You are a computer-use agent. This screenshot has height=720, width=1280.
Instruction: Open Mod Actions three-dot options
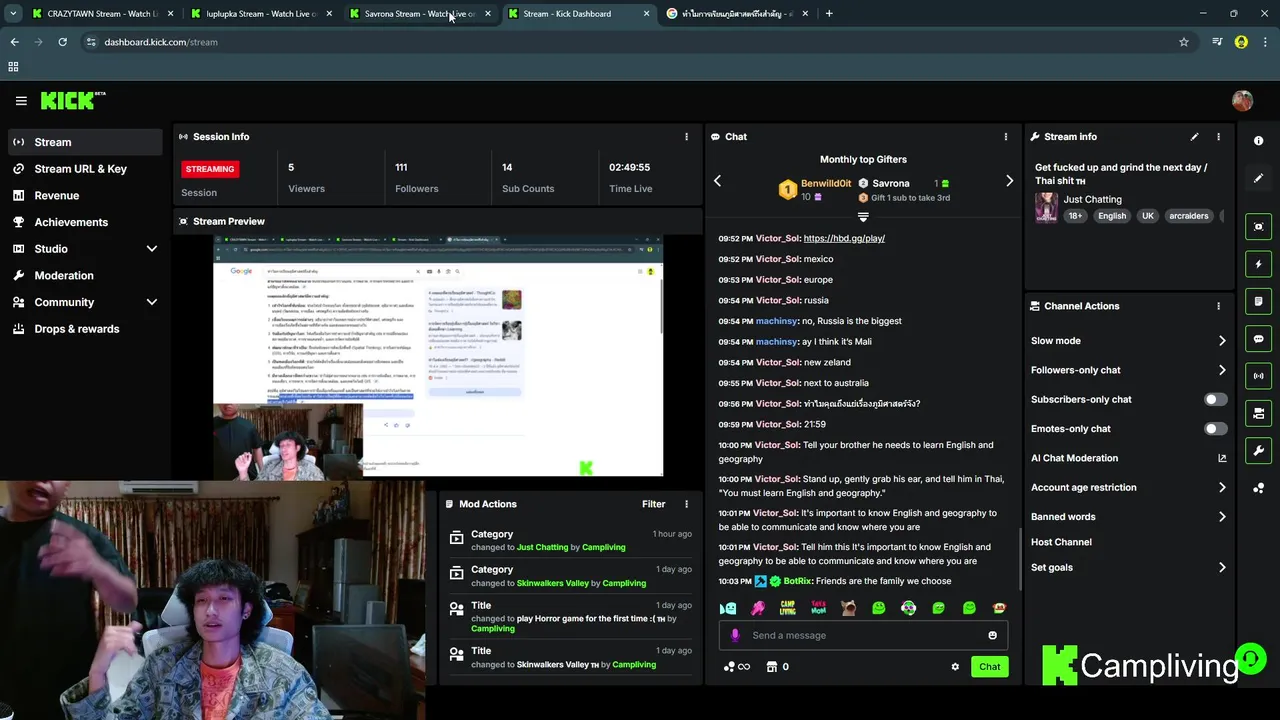tap(686, 504)
